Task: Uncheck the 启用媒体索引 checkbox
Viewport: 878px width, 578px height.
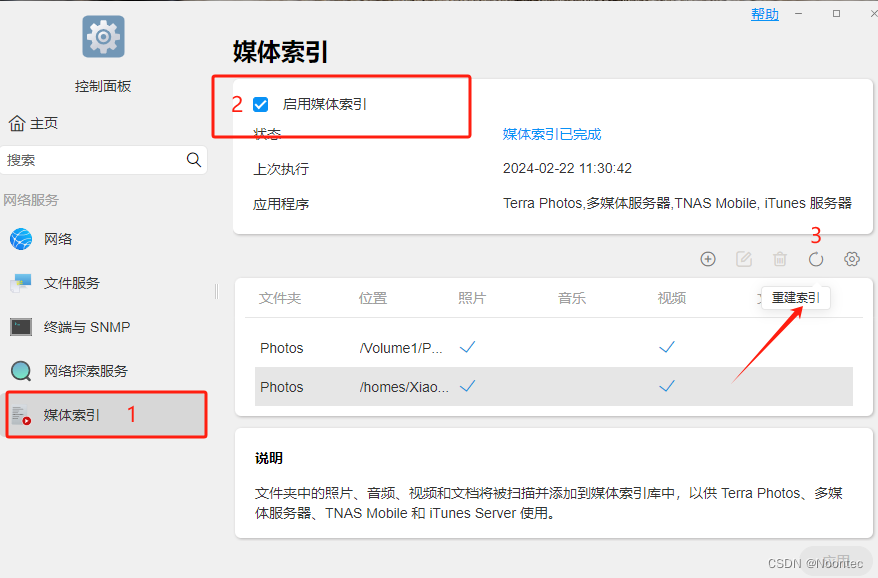Action: tap(261, 103)
